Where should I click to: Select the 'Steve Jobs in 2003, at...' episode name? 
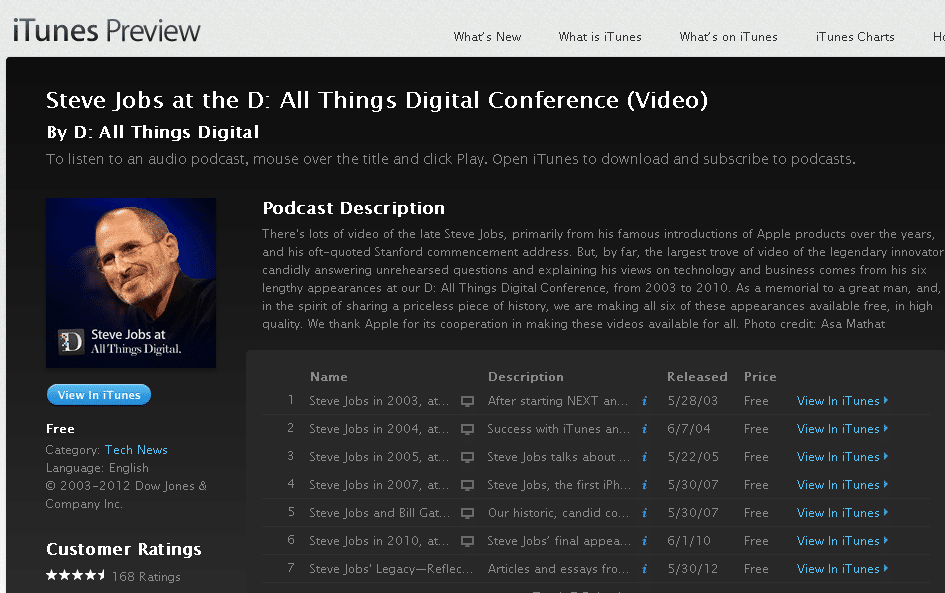[379, 401]
